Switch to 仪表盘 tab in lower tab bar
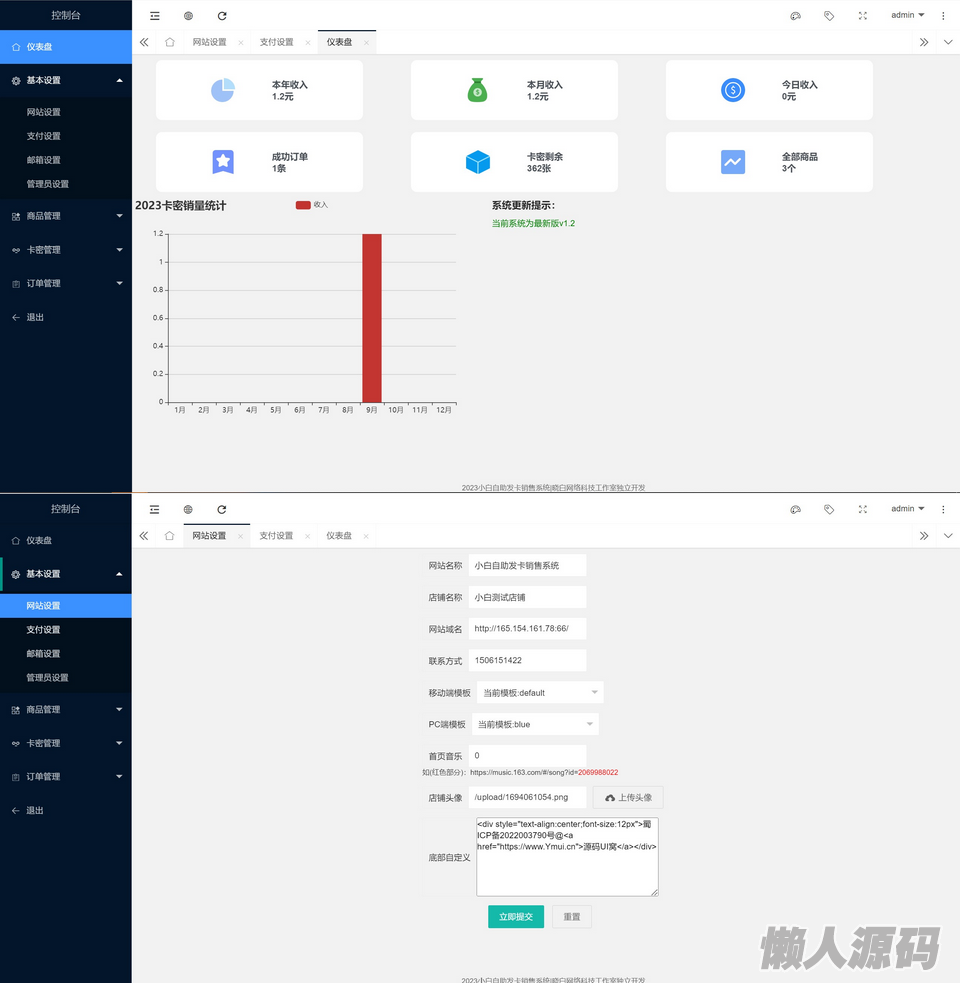Viewport: 960px width, 983px height. point(339,536)
